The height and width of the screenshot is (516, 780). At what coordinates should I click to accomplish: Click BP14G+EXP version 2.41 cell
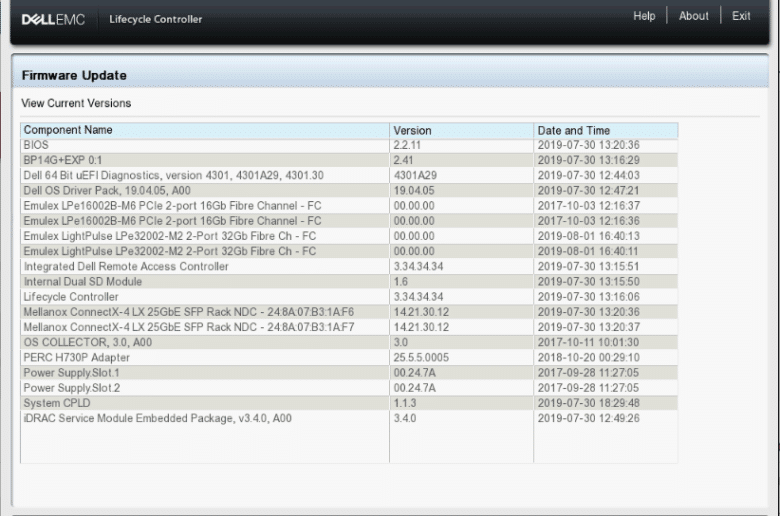point(462,160)
